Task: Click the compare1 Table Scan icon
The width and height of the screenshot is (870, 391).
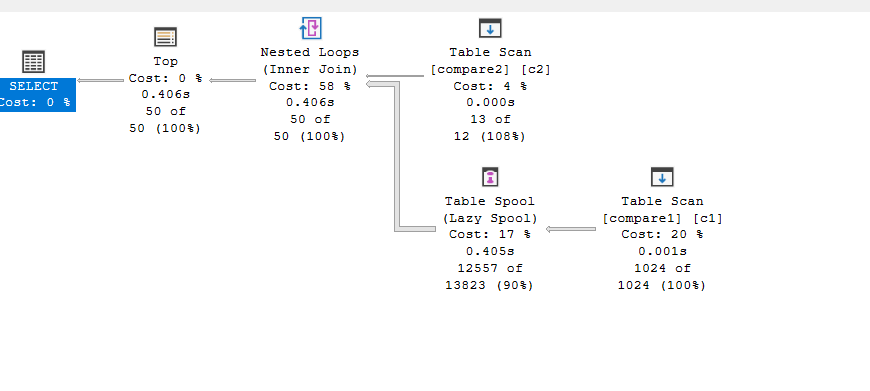Action: pos(662,177)
